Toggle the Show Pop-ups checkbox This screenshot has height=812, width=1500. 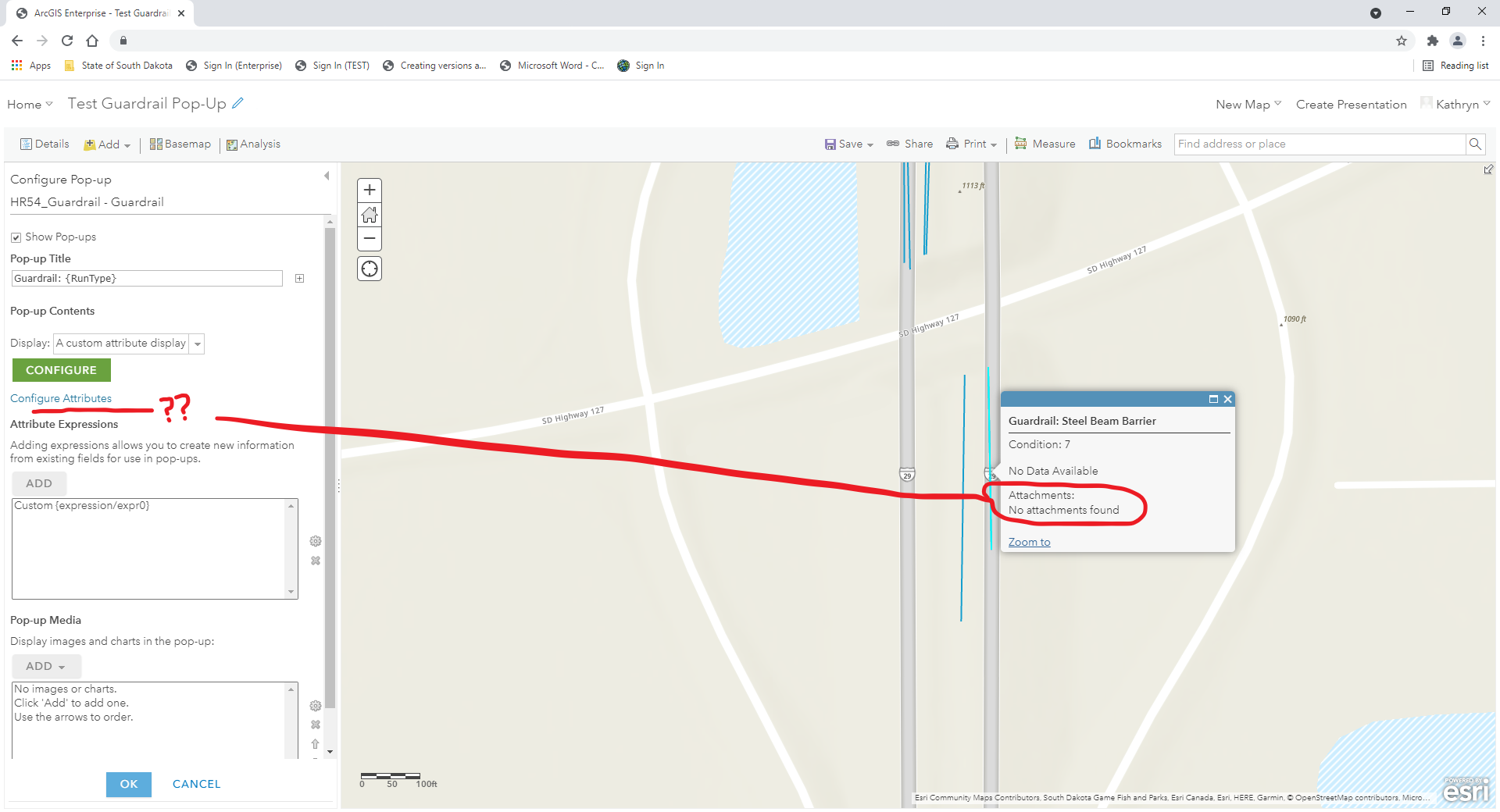tap(16, 237)
